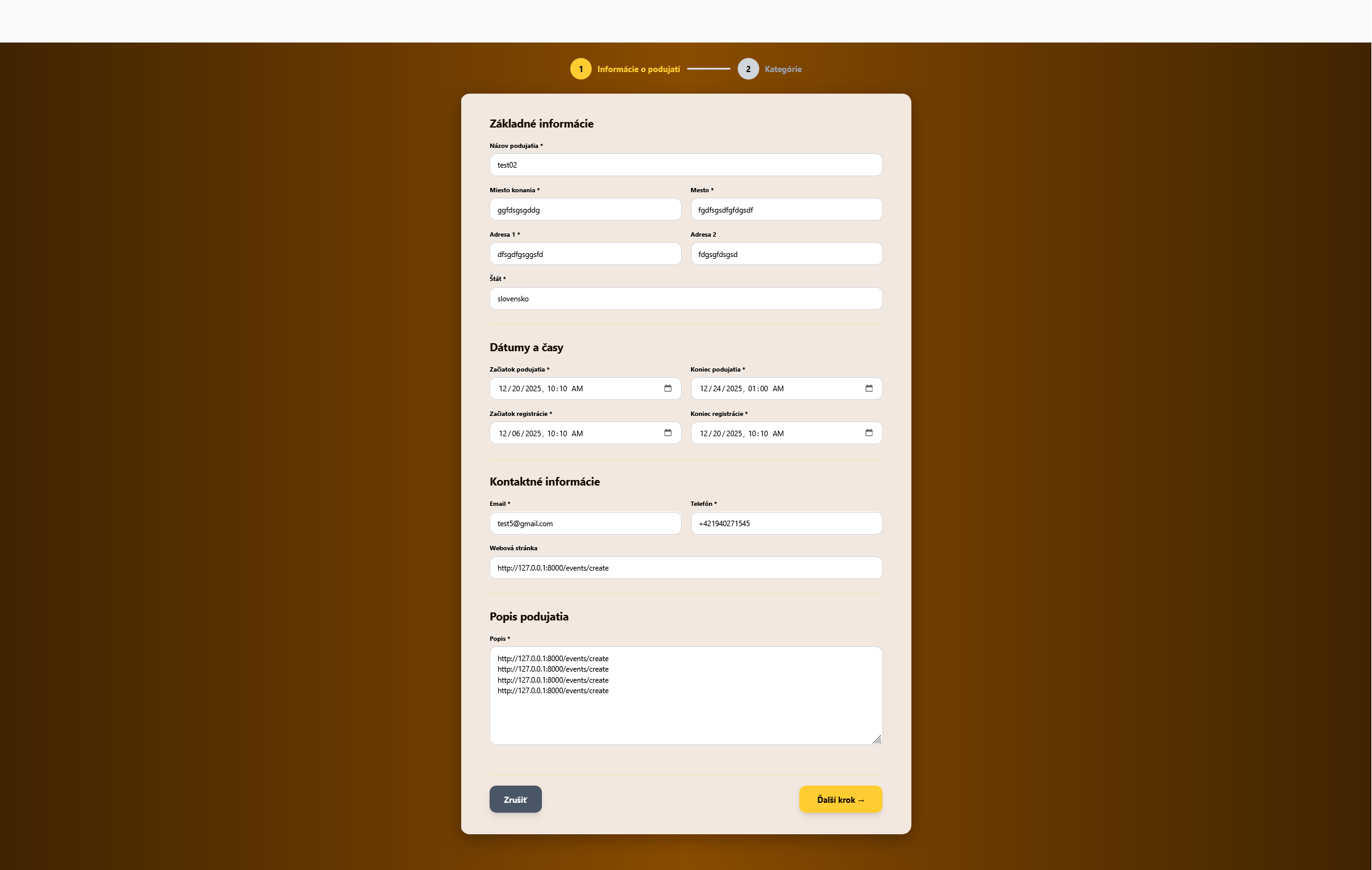Screen dimensions: 1372x870
Task: Select the Informácie o podujatí step label
Action: pyautogui.click(x=639, y=69)
